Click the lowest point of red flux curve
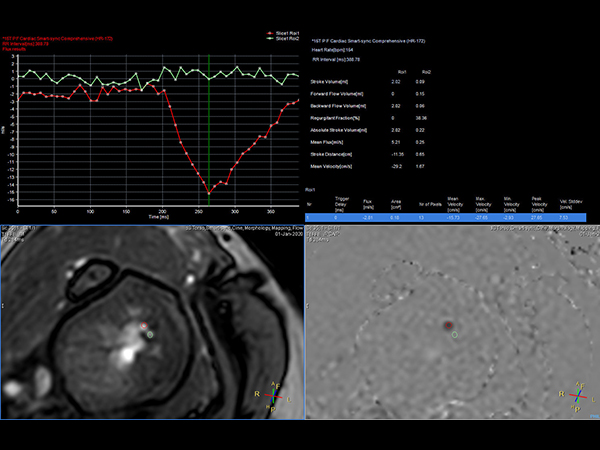Screen dimensions: 600x450 point(209,193)
